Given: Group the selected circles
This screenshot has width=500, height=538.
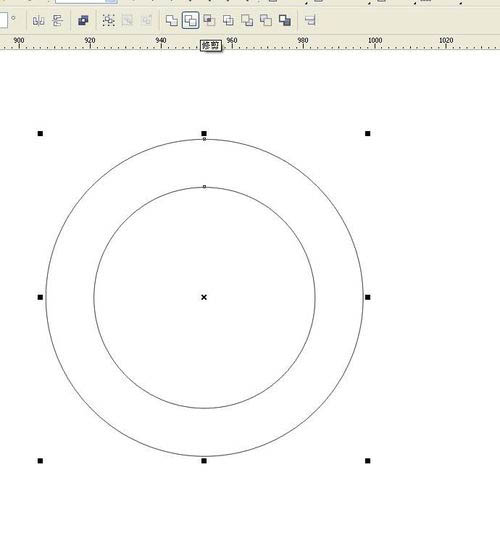Looking at the screenshot, I should point(108,21).
